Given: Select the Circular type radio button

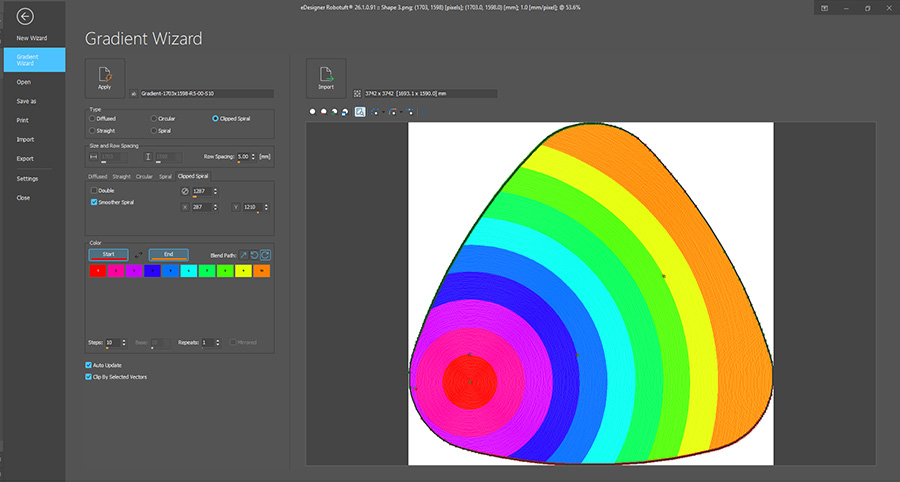Looking at the screenshot, I should pyautogui.click(x=153, y=119).
